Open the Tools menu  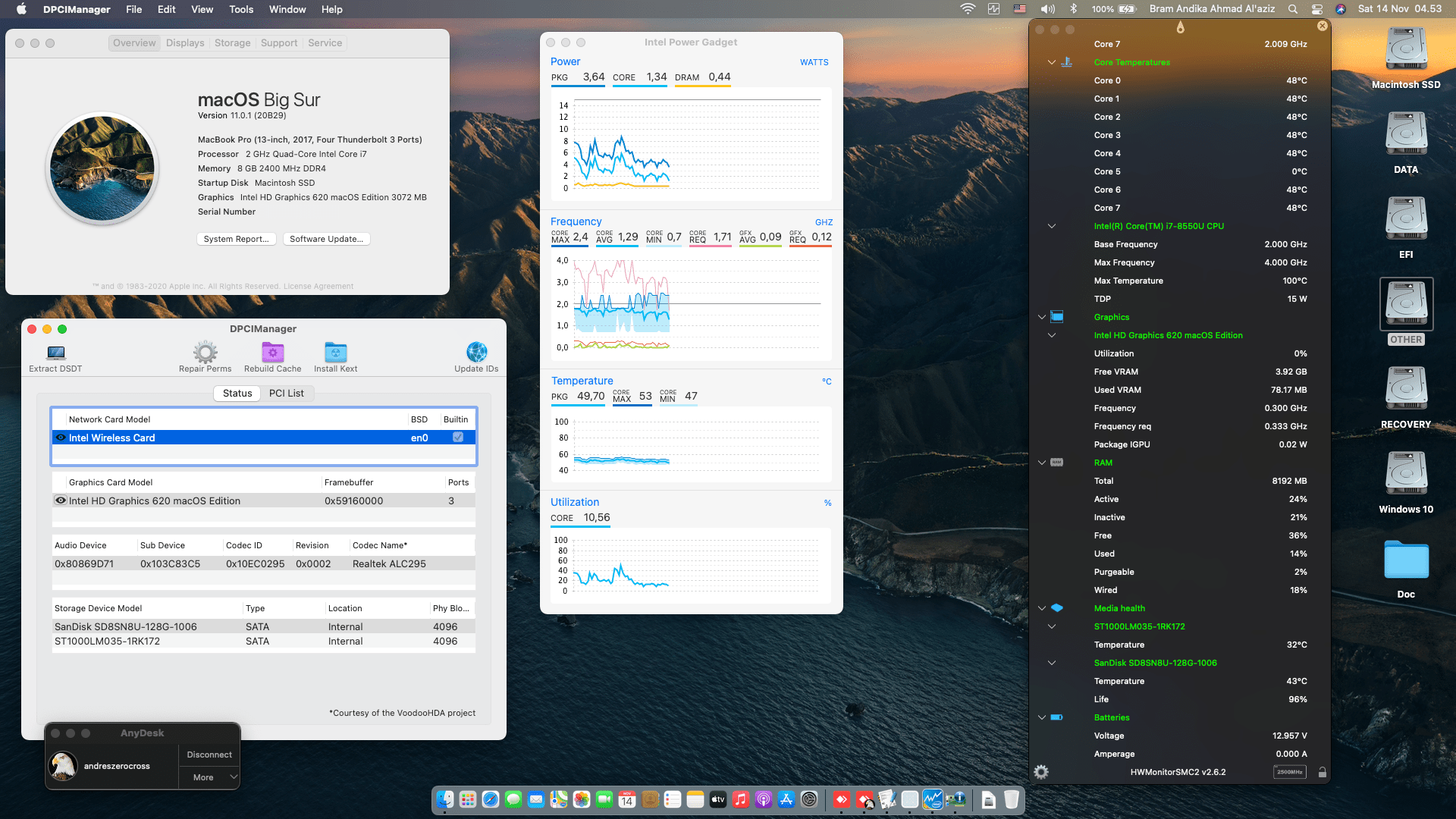[x=241, y=9]
